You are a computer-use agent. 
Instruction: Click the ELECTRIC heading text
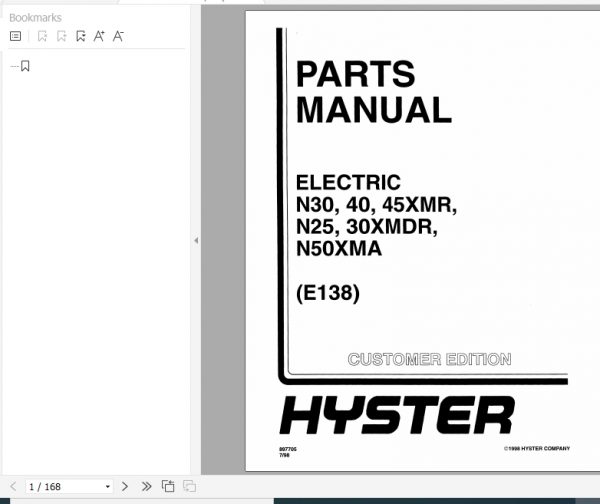pyautogui.click(x=348, y=182)
